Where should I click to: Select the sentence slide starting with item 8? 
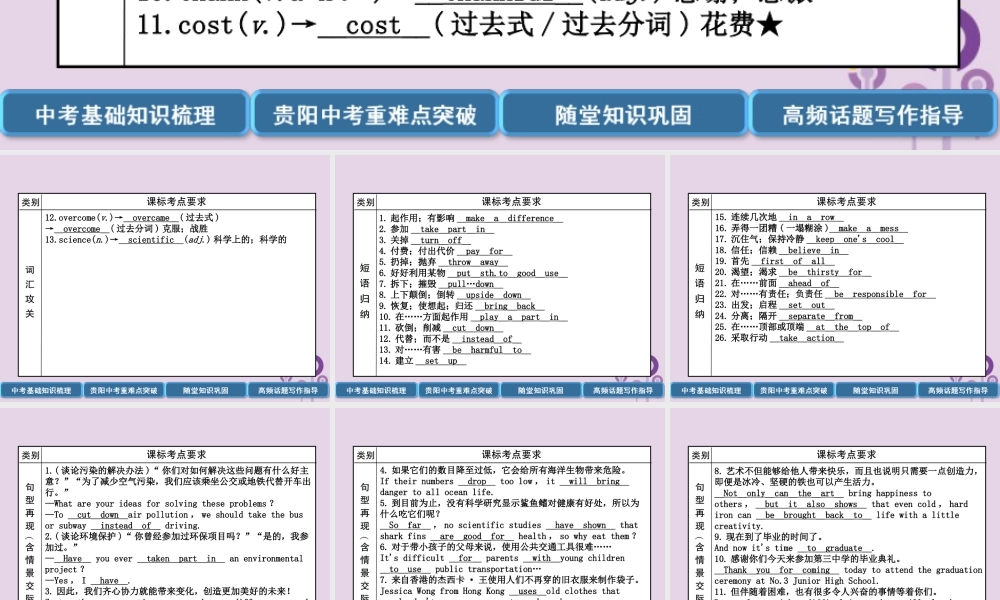click(x=835, y=504)
